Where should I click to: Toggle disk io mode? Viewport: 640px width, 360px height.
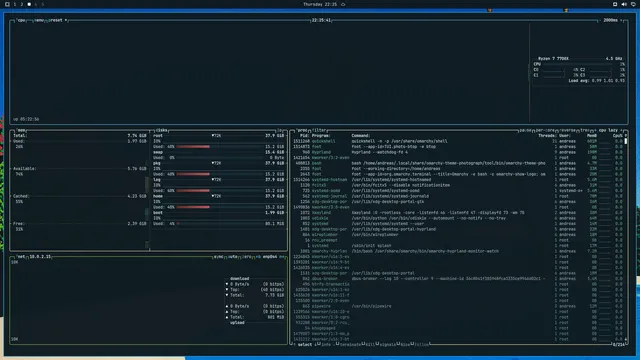coord(280,130)
